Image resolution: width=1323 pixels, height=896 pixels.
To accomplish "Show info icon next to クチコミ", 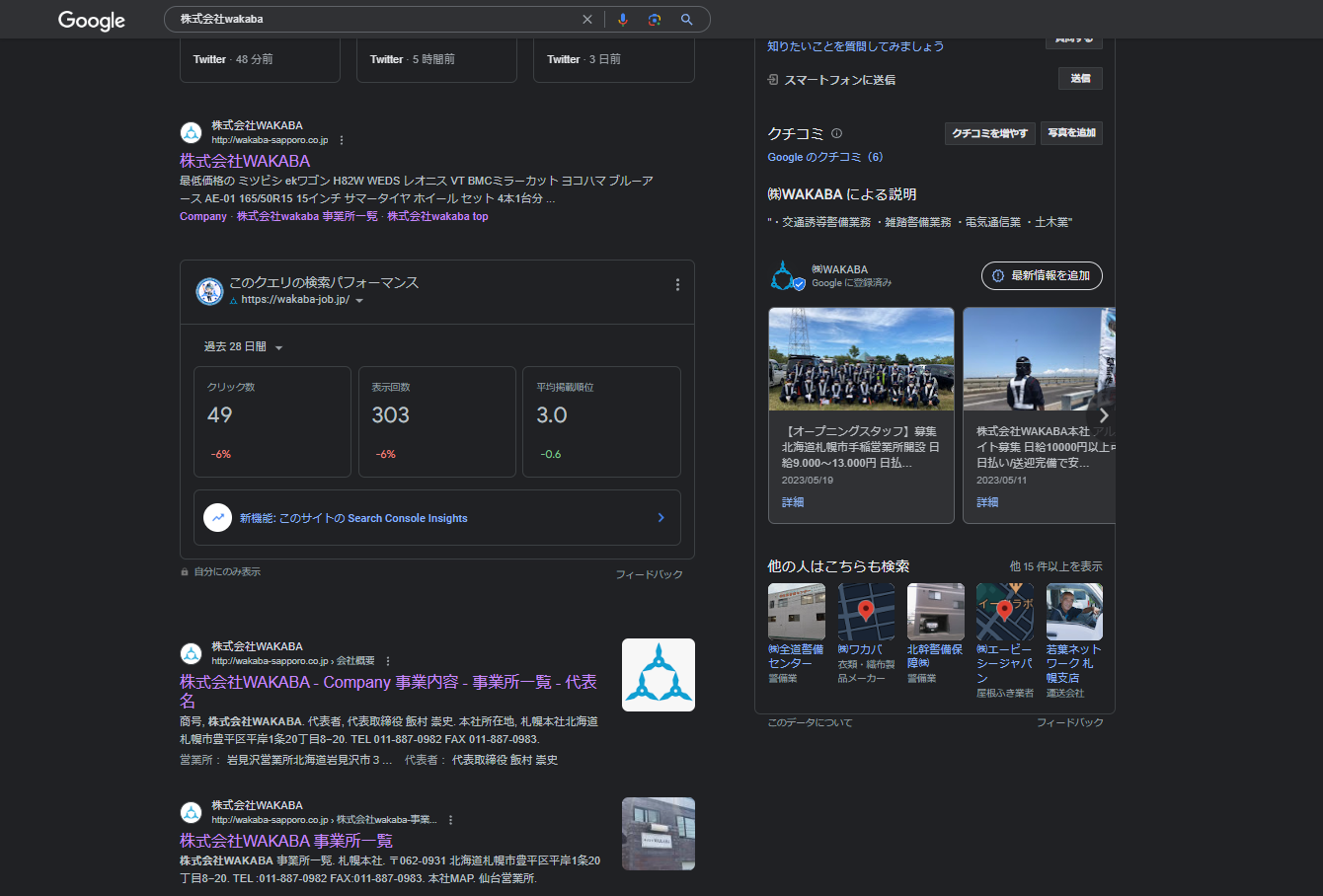I will point(837,133).
